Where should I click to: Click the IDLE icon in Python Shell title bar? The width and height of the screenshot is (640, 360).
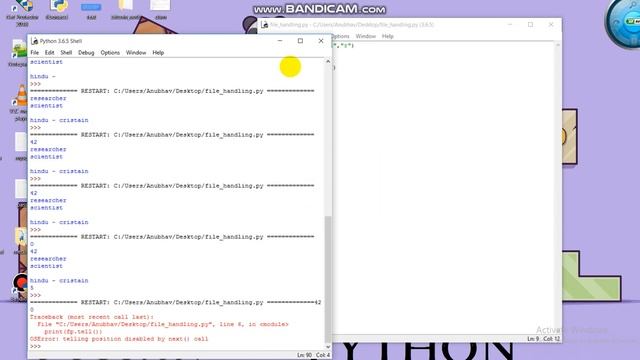(34, 41)
